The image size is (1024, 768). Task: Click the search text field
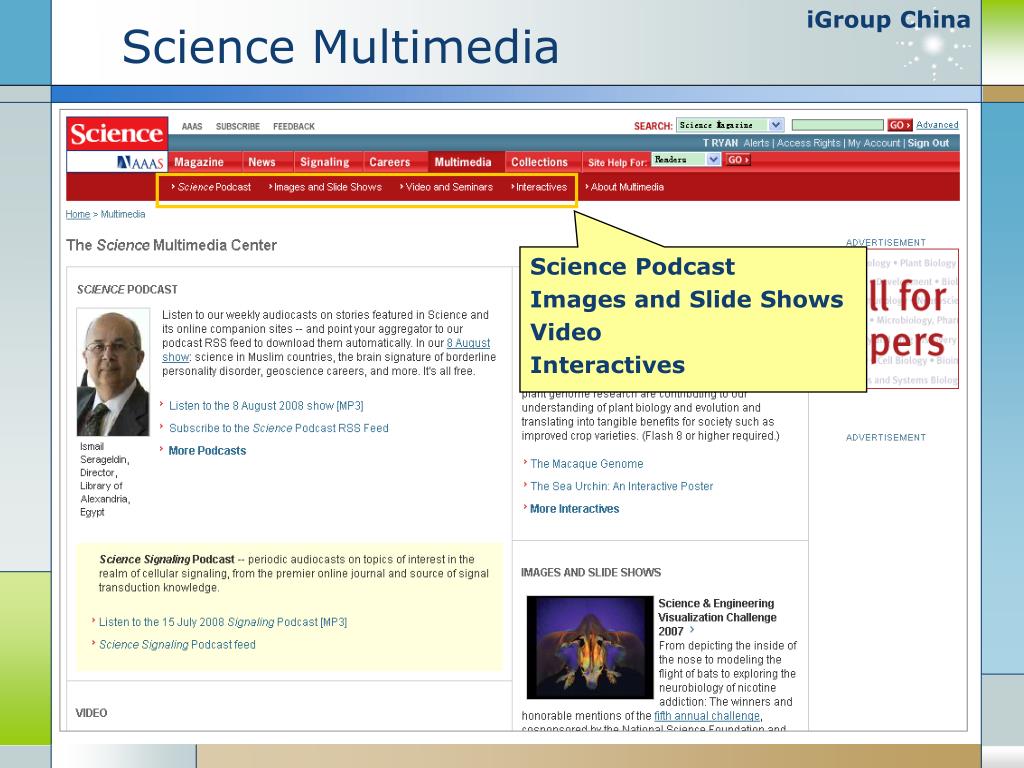[837, 125]
